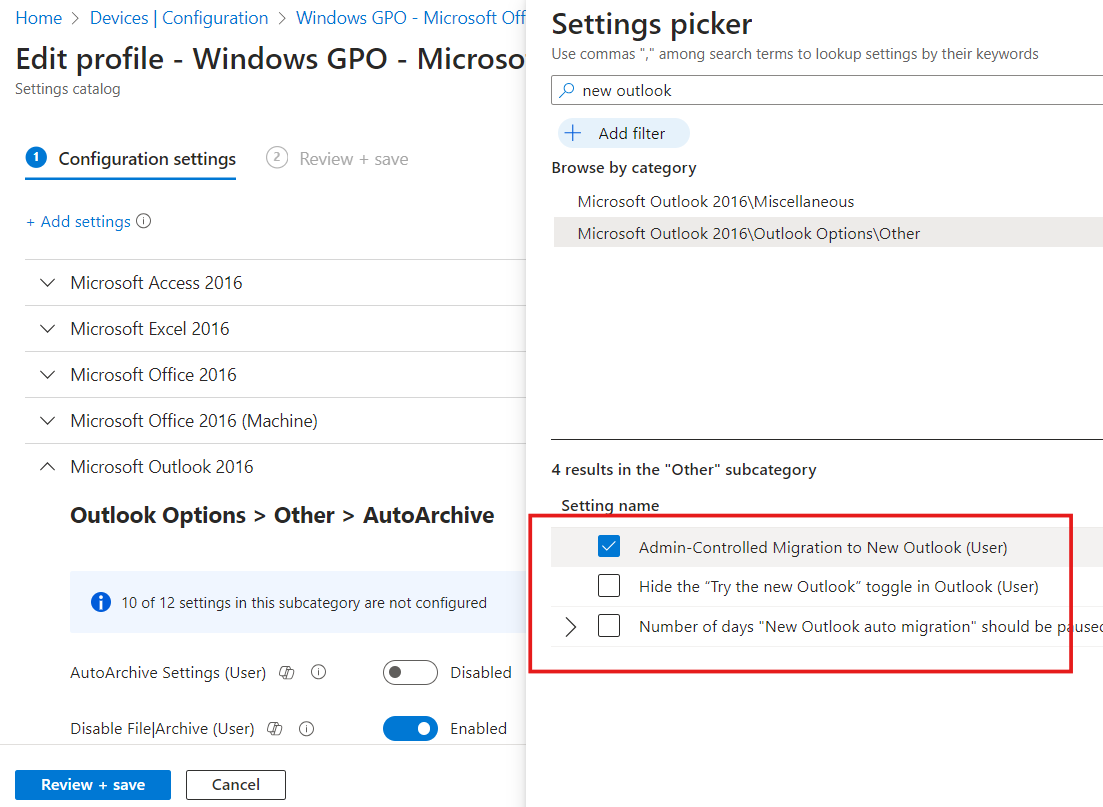Click the Outlook Options > Other > AutoArchive heading
This screenshot has height=807, width=1103.
click(x=282, y=515)
